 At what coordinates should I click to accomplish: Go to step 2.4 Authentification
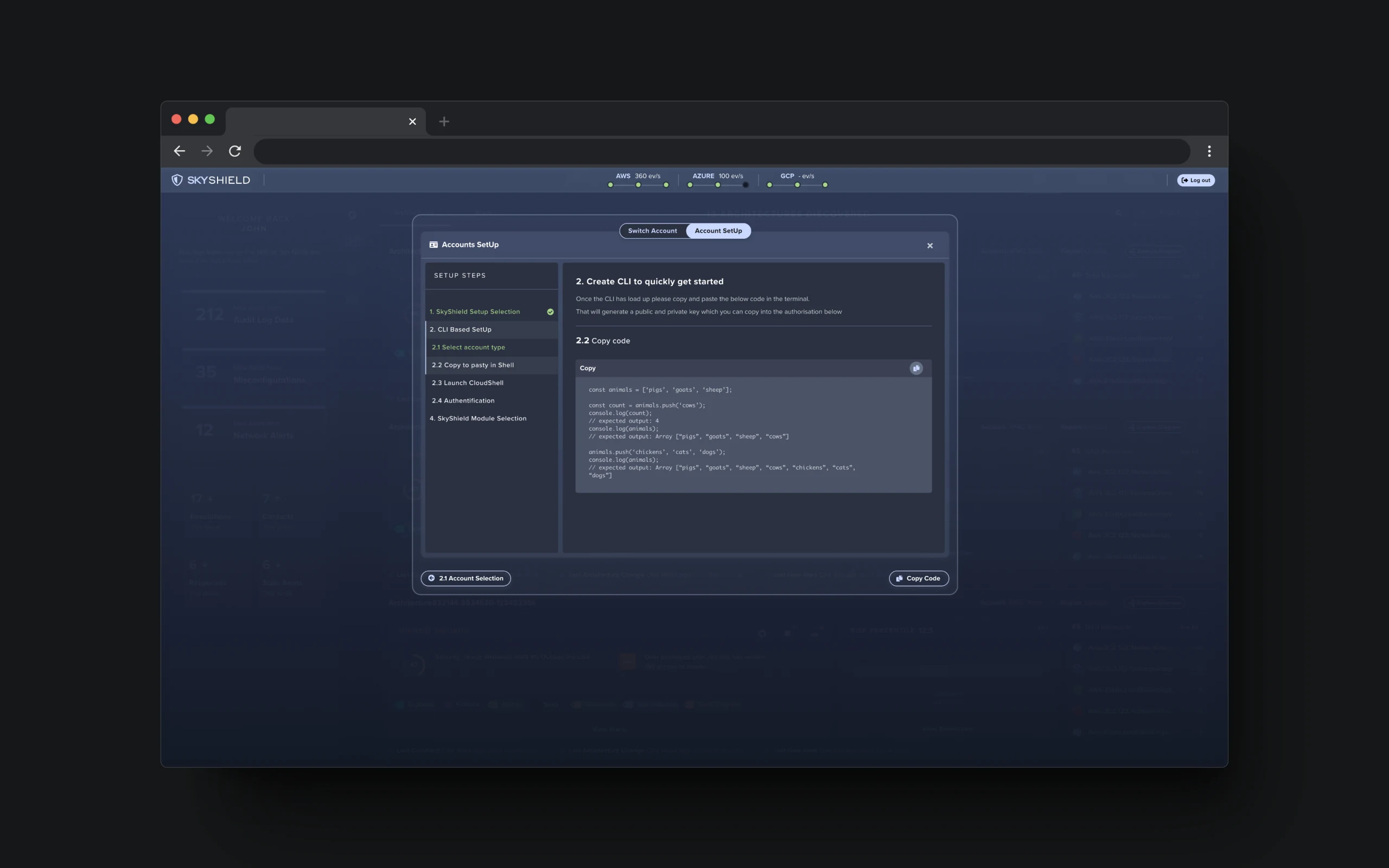pyautogui.click(x=492, y=401)
